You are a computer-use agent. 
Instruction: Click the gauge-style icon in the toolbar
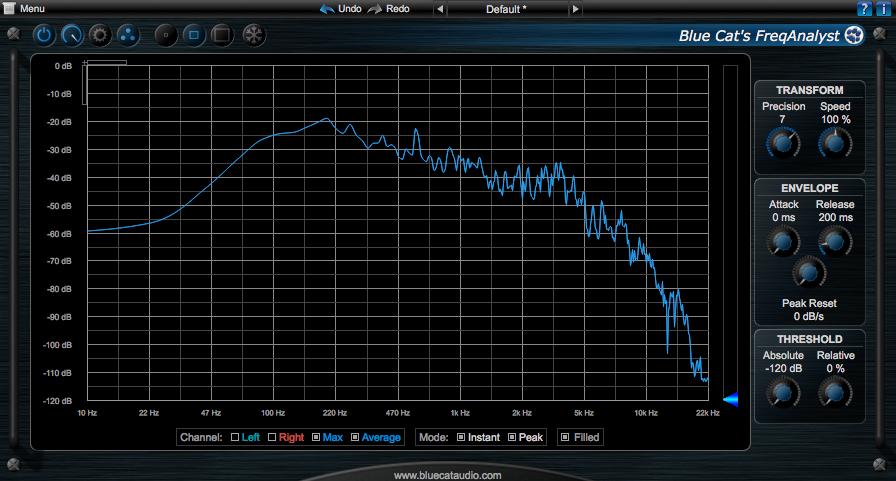(x=72, y=36)
